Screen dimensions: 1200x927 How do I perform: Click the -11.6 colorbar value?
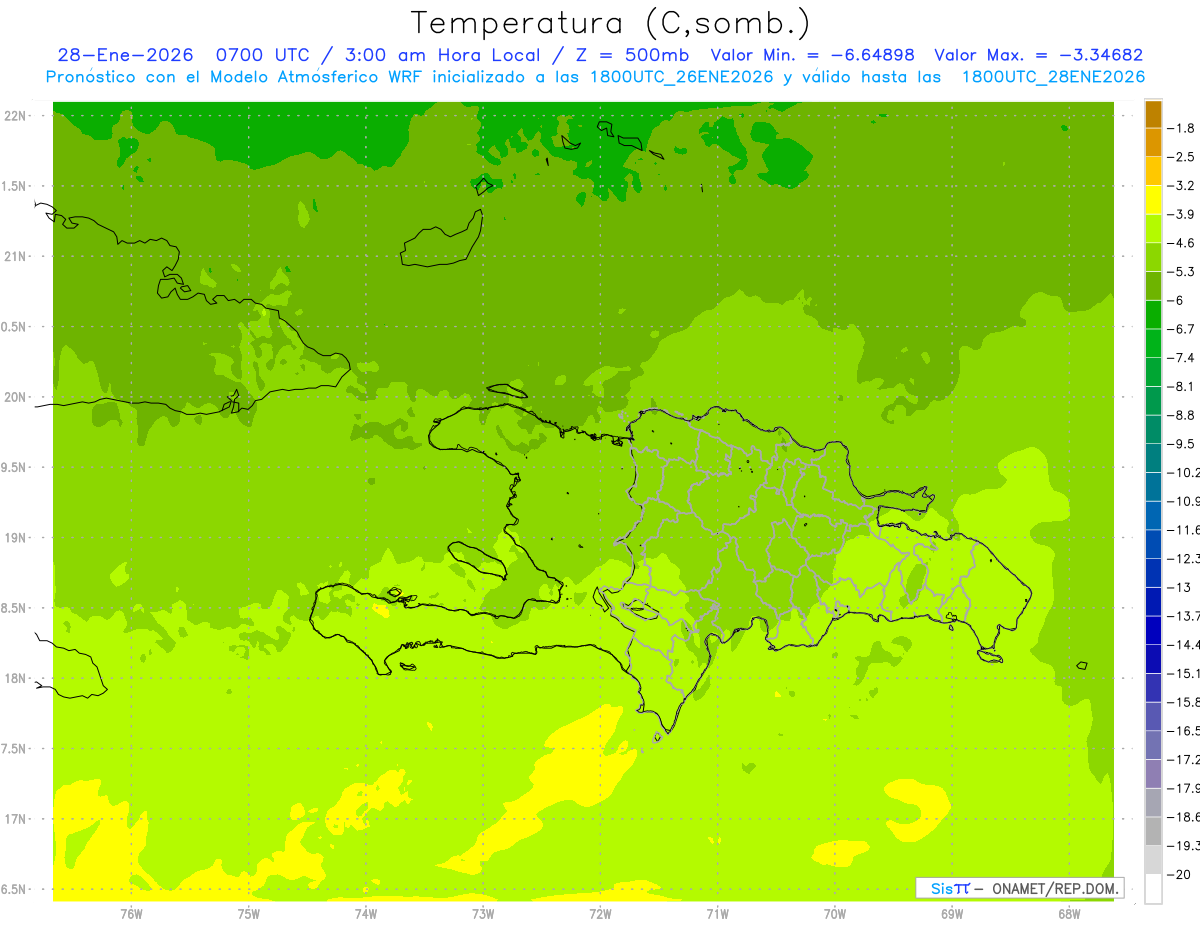tap(1185, 530)
